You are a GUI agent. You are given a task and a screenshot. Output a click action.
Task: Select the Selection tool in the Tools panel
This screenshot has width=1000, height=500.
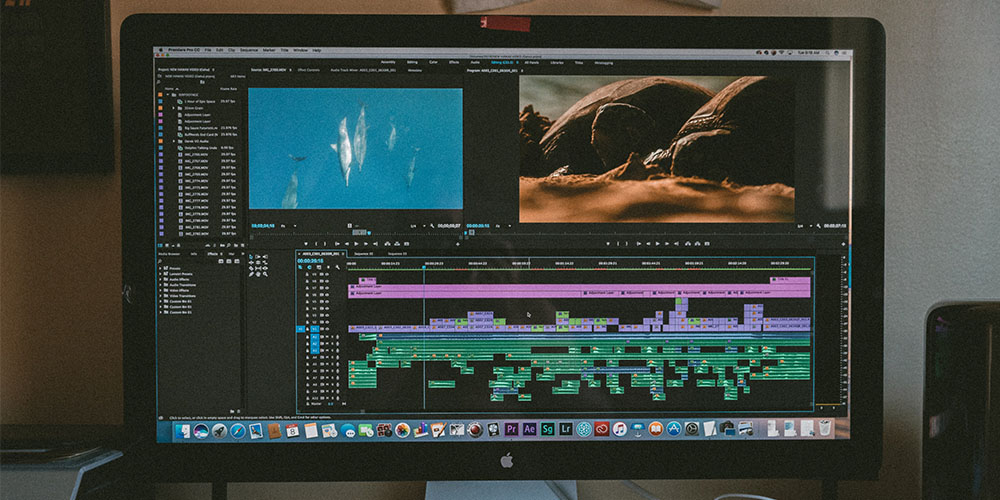point(251,257)
